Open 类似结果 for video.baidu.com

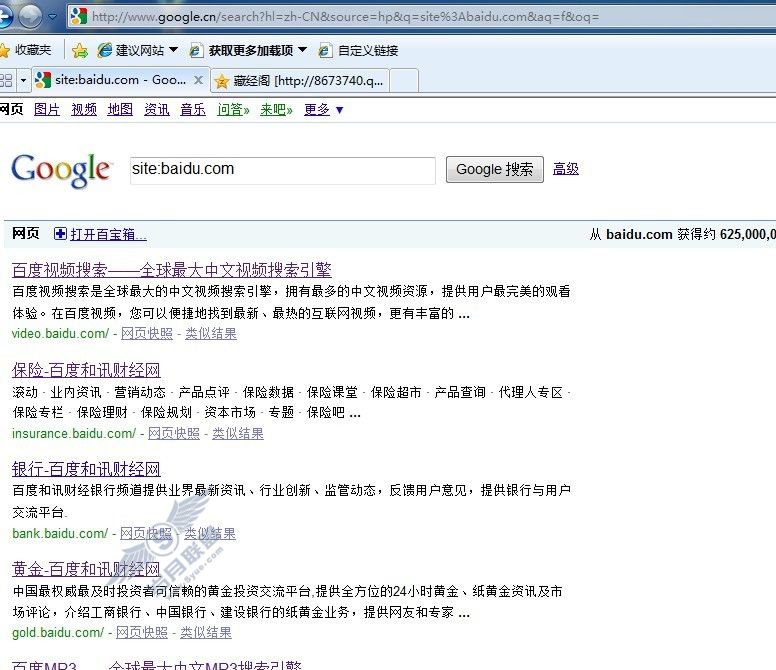(x=211, y=334)
